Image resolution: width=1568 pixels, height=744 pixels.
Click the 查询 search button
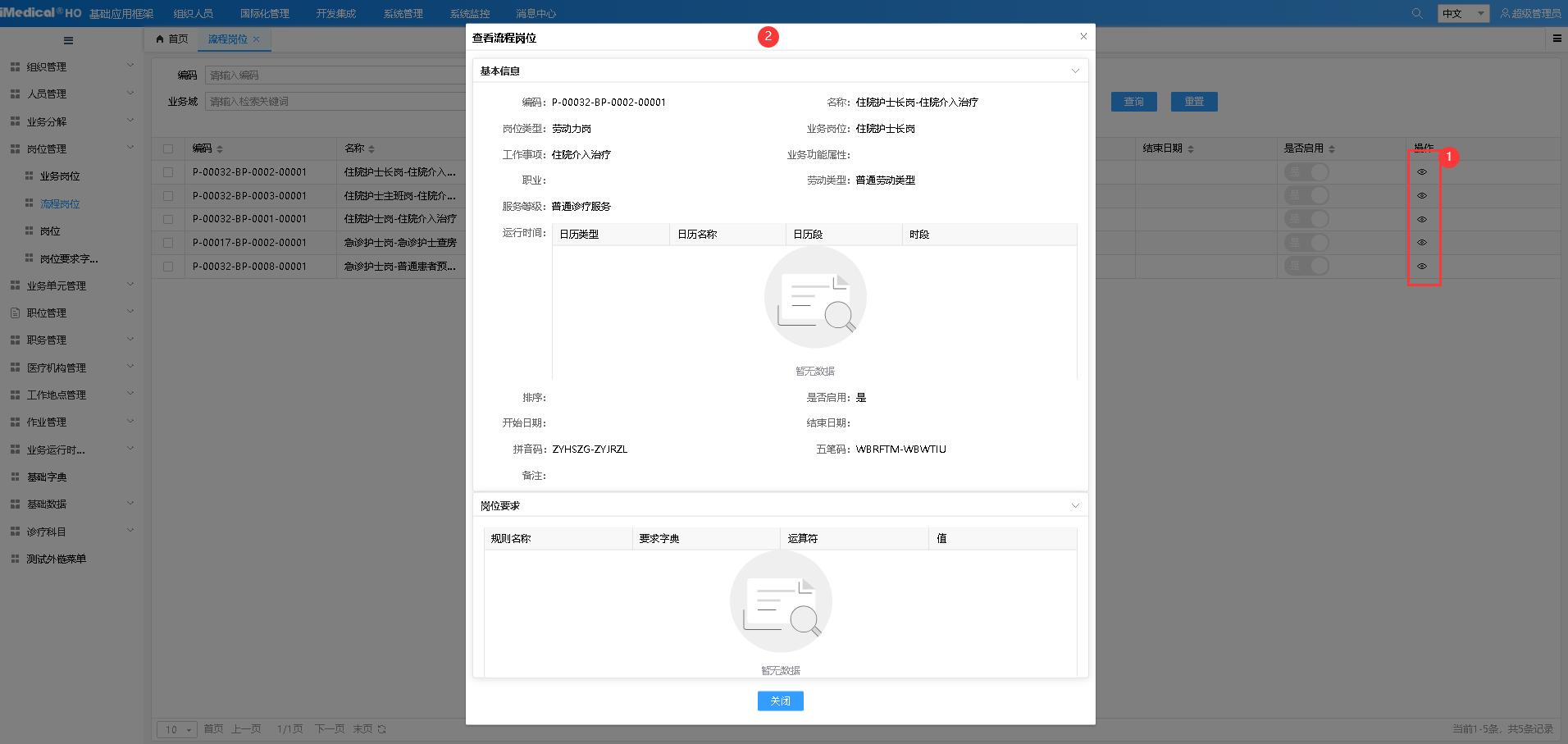tap(1133, 102)
